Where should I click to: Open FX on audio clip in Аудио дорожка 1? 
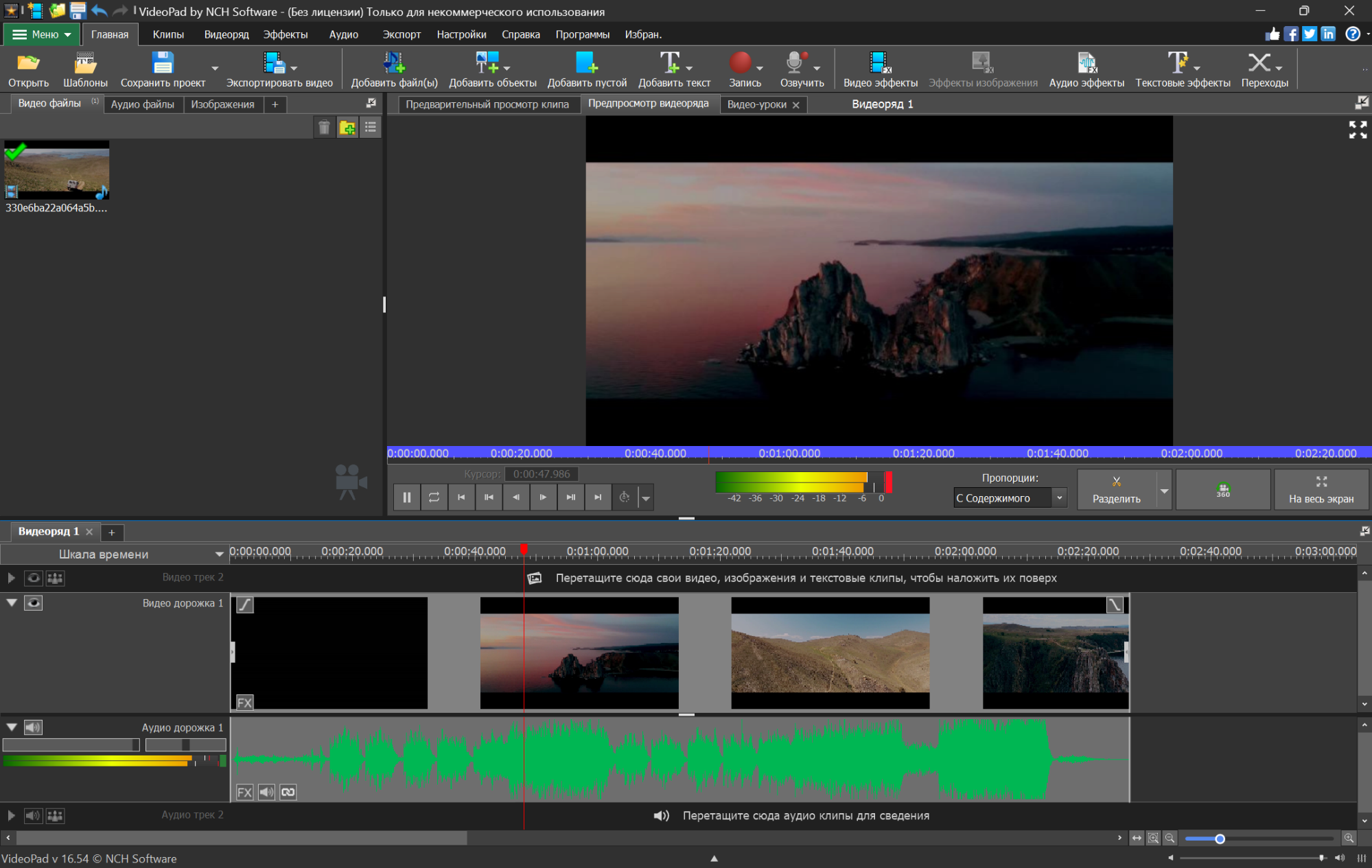click(244, 793)
